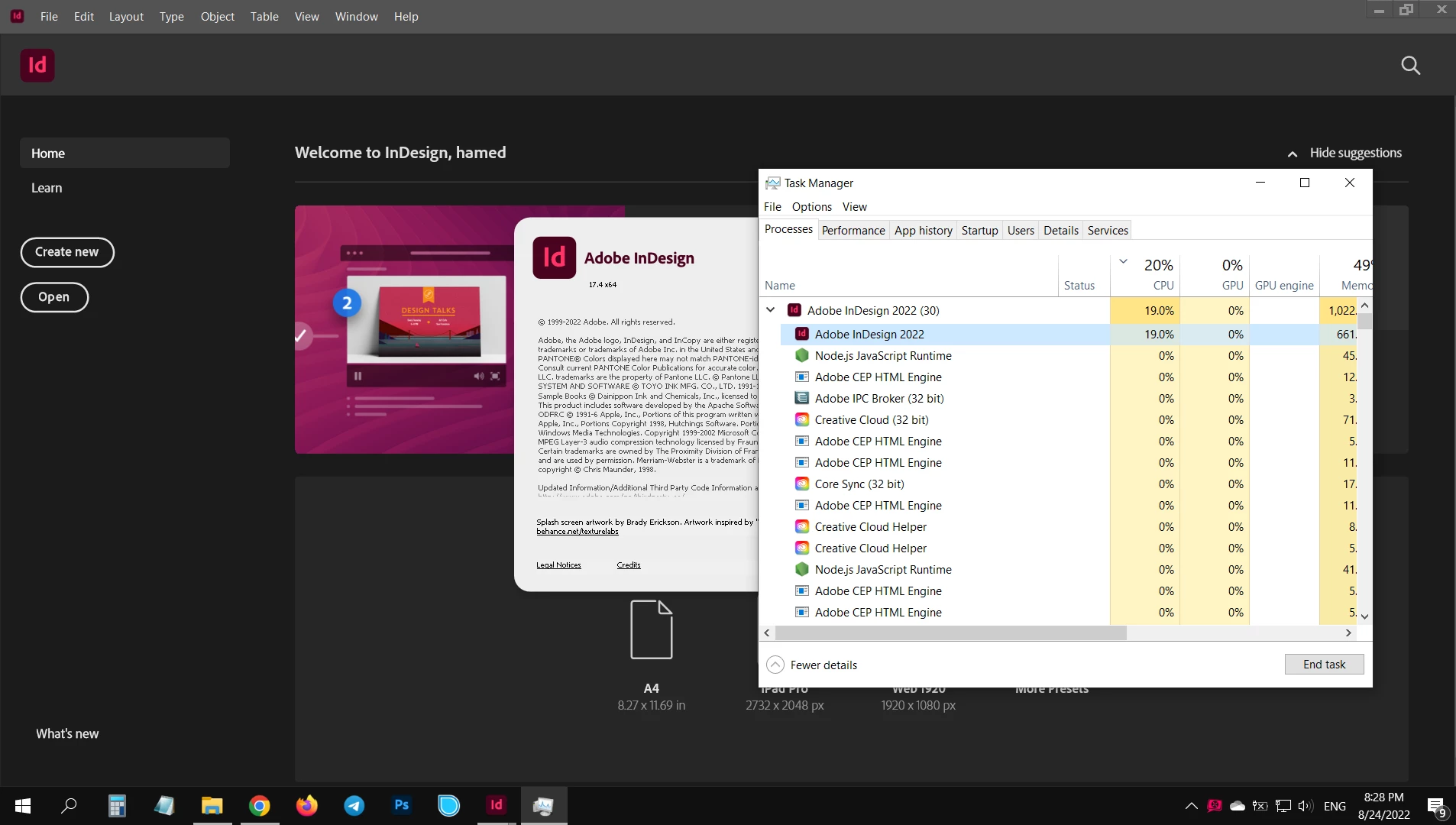Switch to the Users tab
Viewport: 1456px width, 825px height.
1020,230
